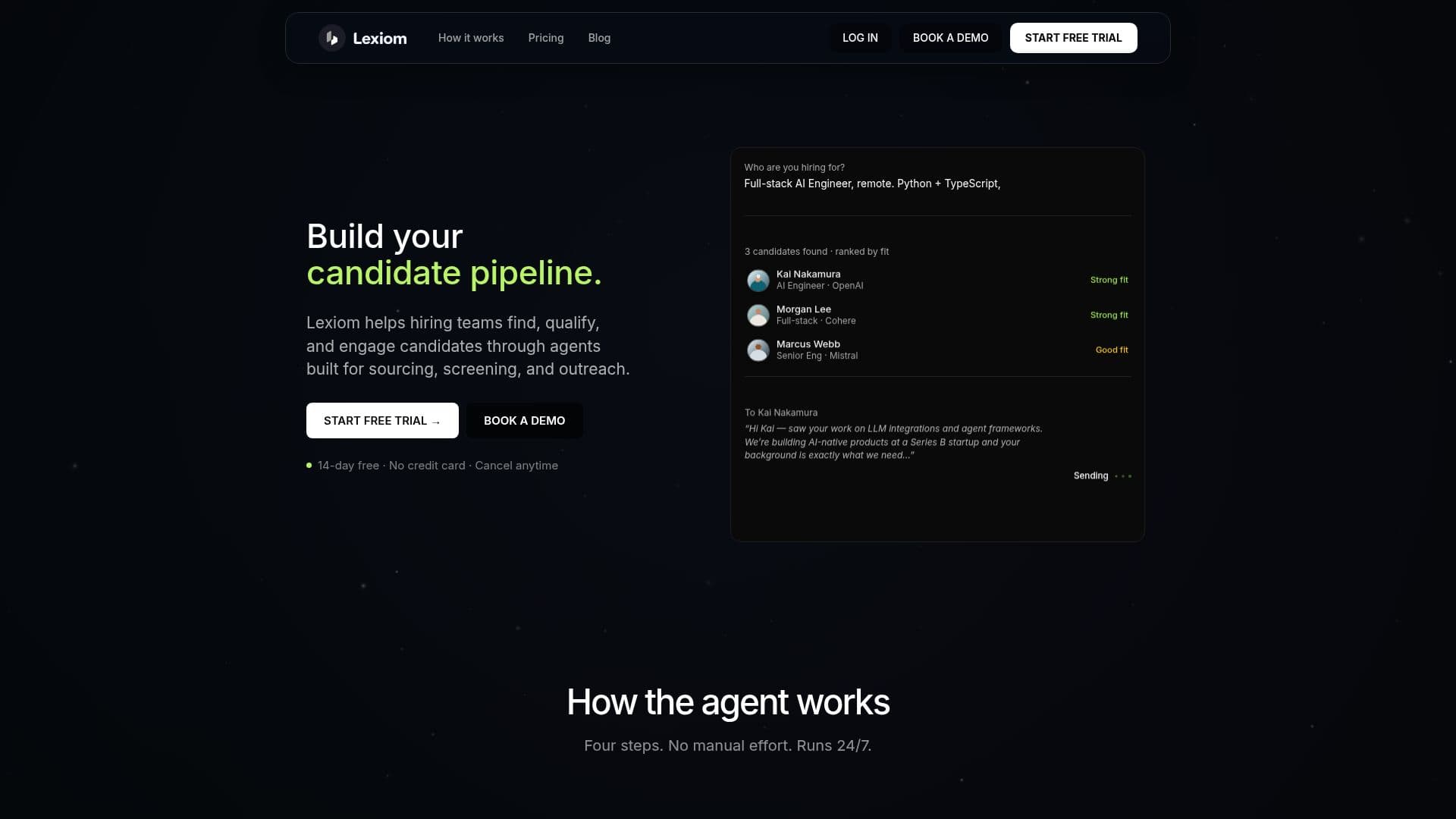Click Morgan Lee's Strong fit label

[x=1109, y=315]
